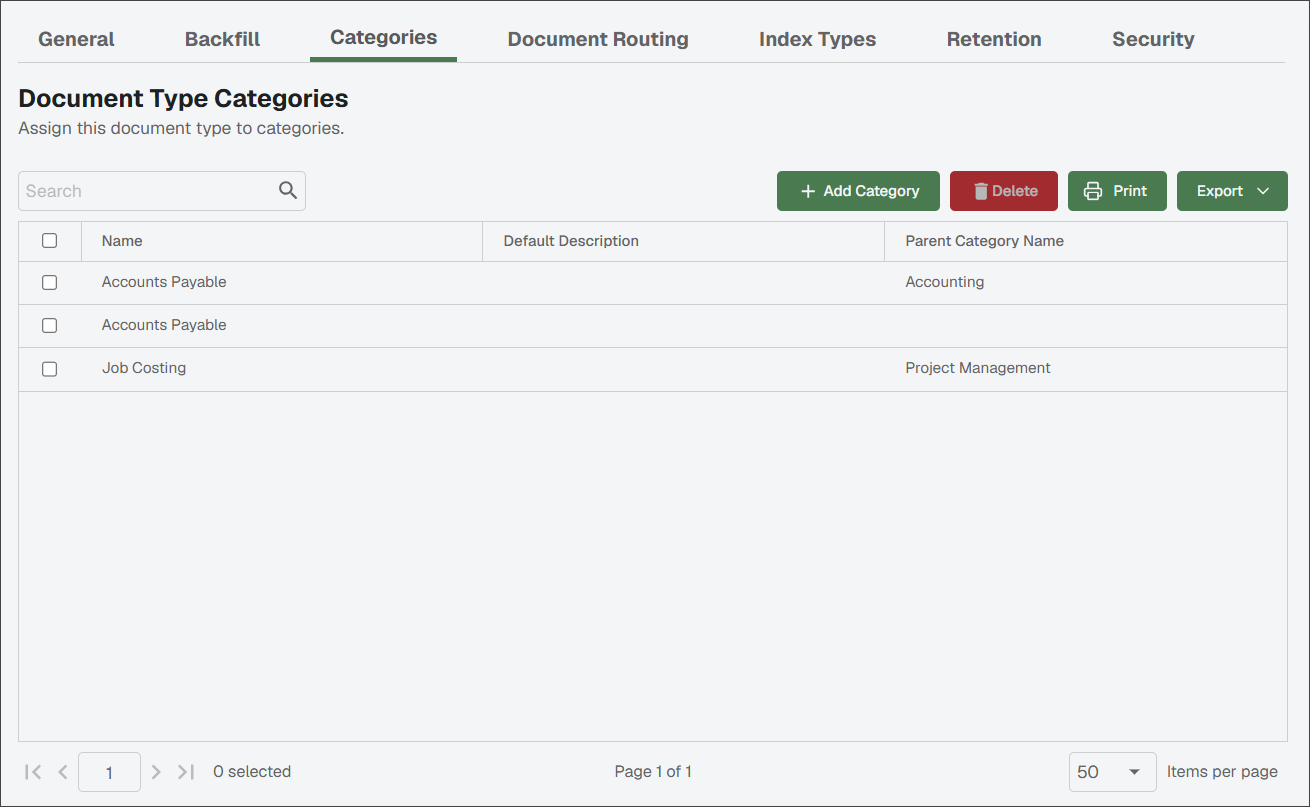Go to first page icon
Screen dimensions: 1310x807
33,772
